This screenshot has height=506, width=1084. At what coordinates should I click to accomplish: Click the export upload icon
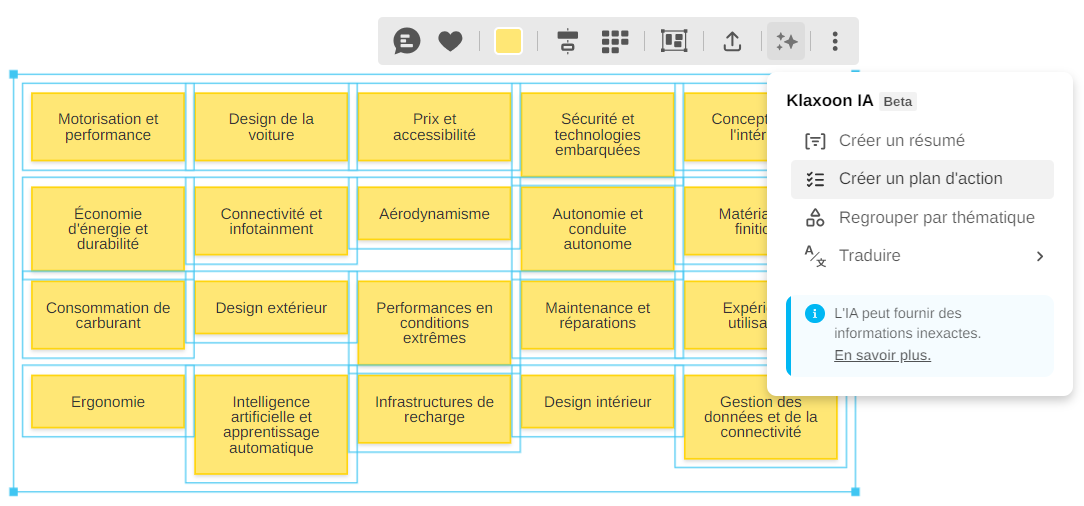coord(732,41)
